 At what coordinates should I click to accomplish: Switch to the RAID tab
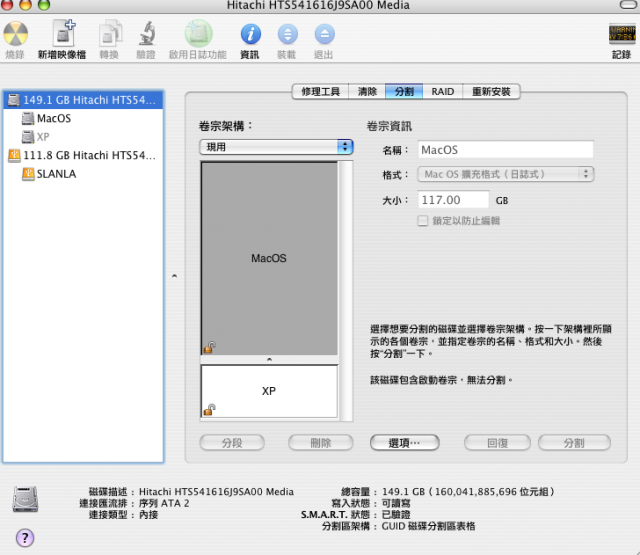click(442, 92)
